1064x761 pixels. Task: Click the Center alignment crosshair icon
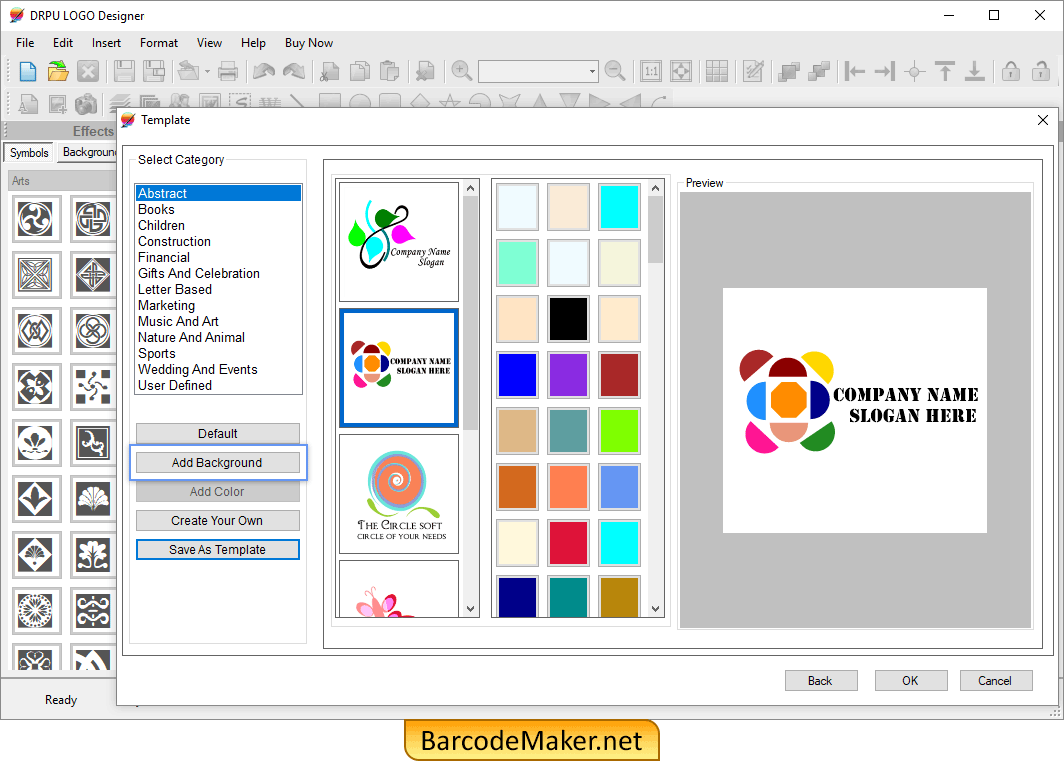click(915, 71)
